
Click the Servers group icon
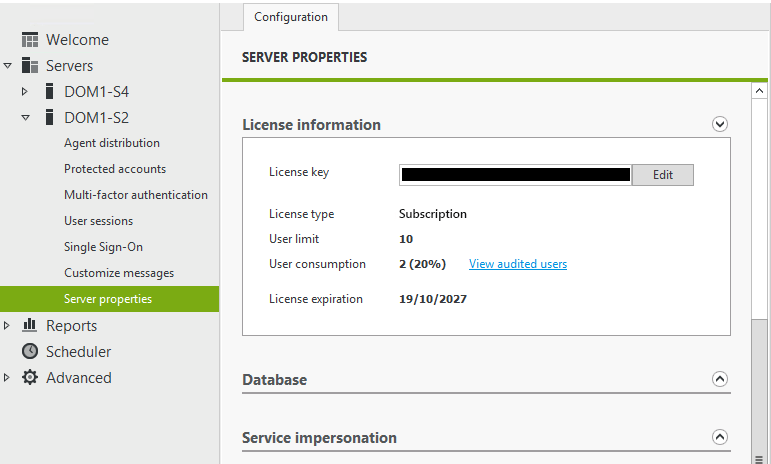(x=30, y=65)
